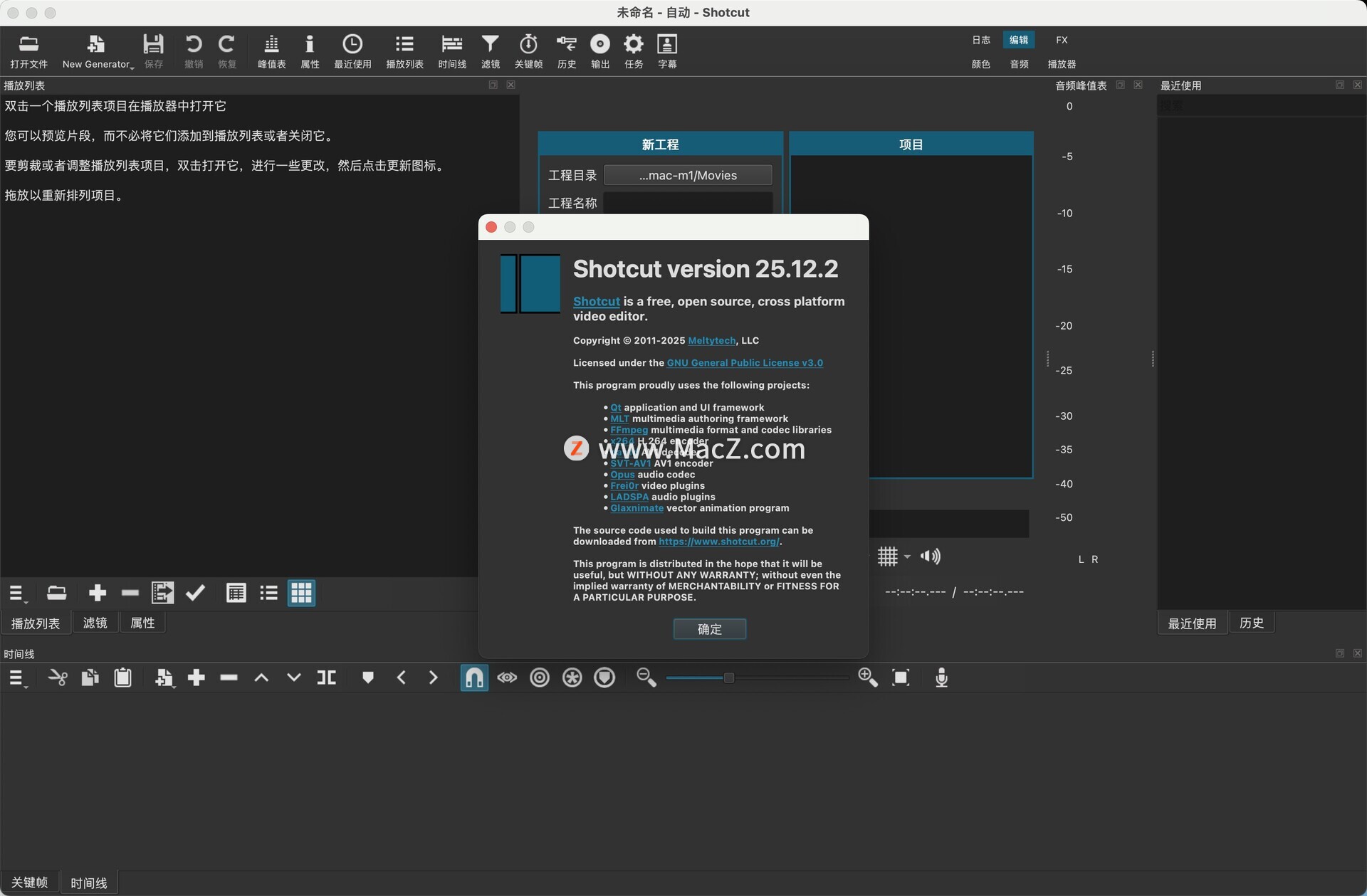The width and height of the screenshot is (1367, 896).
Task: Click the Keyframes (关键帧) stopwatch icon
Action: [528, 51]
